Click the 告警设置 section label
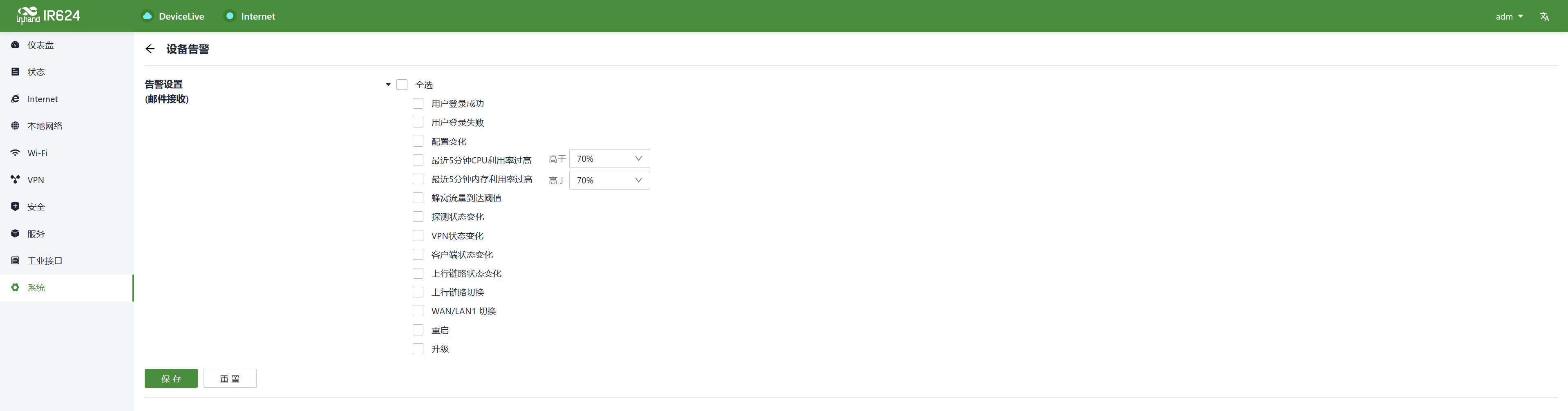 tap(164, 84)
